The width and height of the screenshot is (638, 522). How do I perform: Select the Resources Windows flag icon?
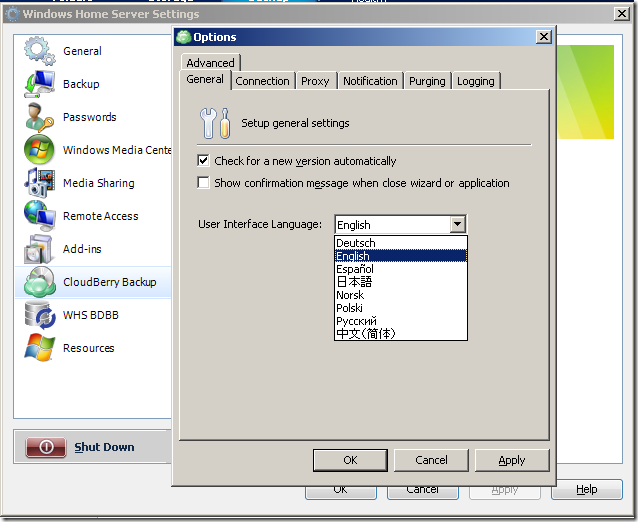[39, 348]
